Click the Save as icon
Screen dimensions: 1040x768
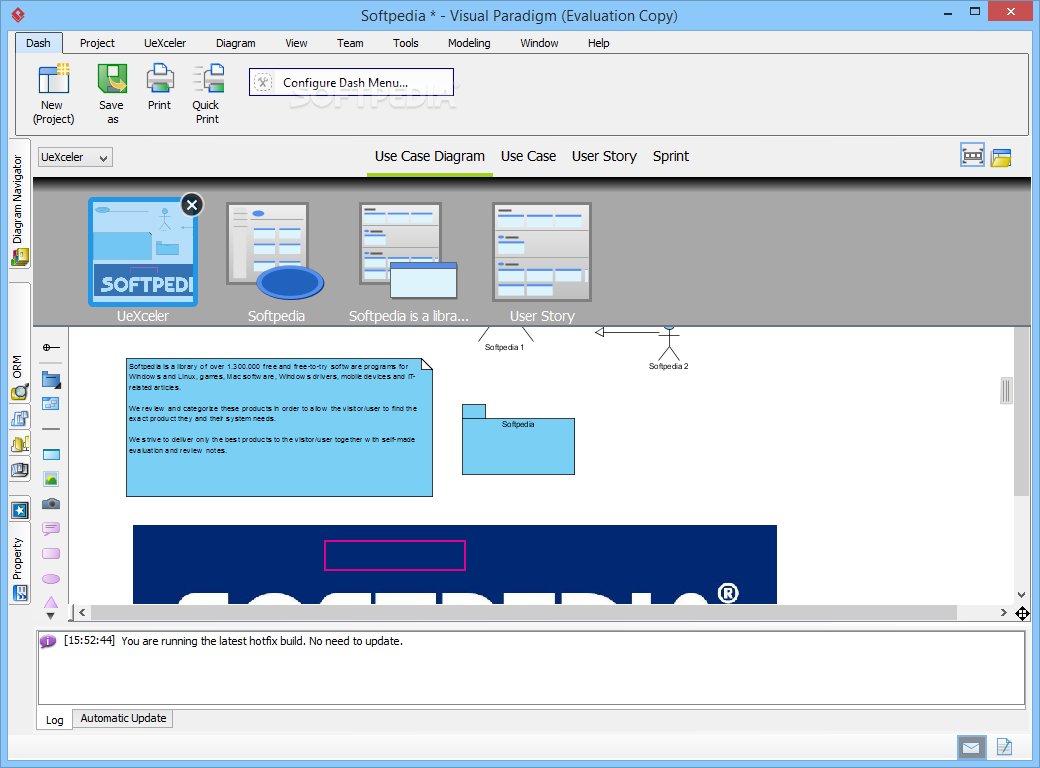tap(112, 94)
